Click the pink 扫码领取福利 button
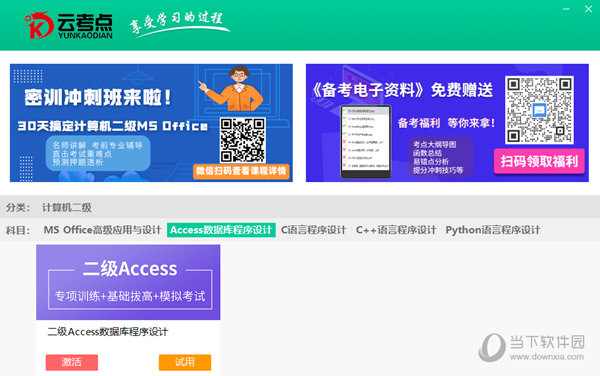600x376 pixels. click(x=539, y=161)
